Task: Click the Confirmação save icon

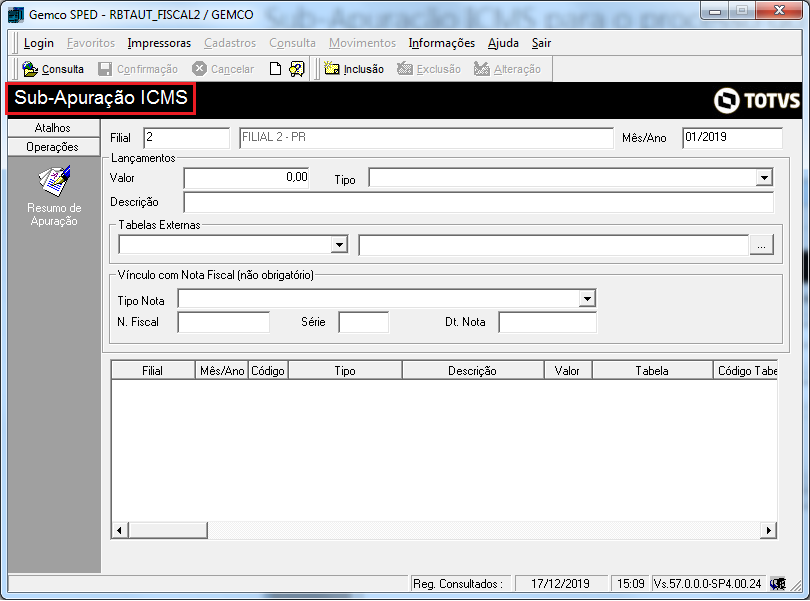Action: [x=105, y=69]
